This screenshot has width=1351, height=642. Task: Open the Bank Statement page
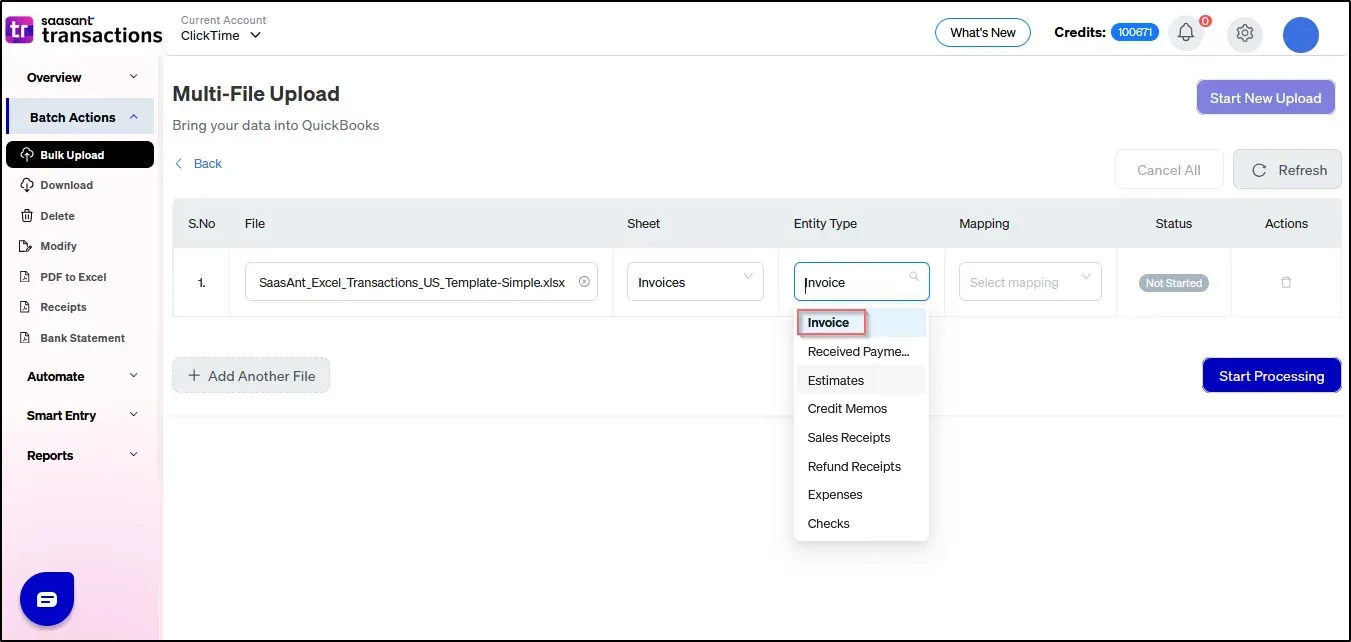(x=82, y=338)
